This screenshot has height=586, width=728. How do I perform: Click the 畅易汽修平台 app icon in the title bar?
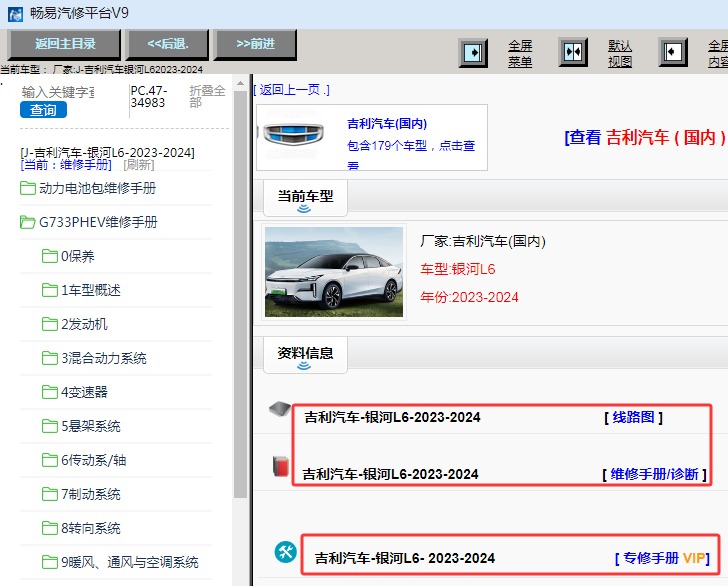tap(15, 14)
